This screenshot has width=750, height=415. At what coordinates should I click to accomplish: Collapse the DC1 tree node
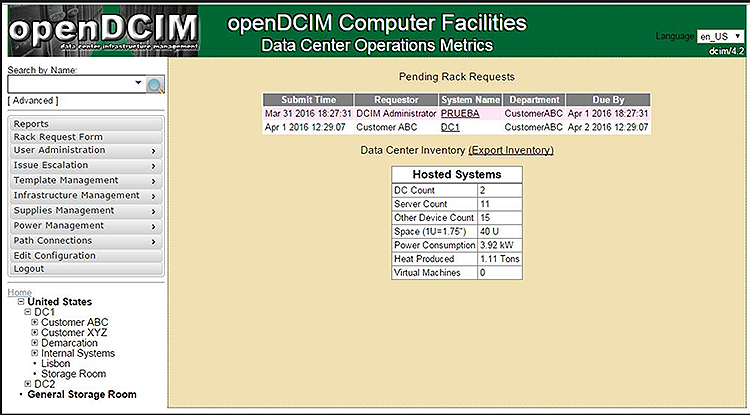click(28, 312)
